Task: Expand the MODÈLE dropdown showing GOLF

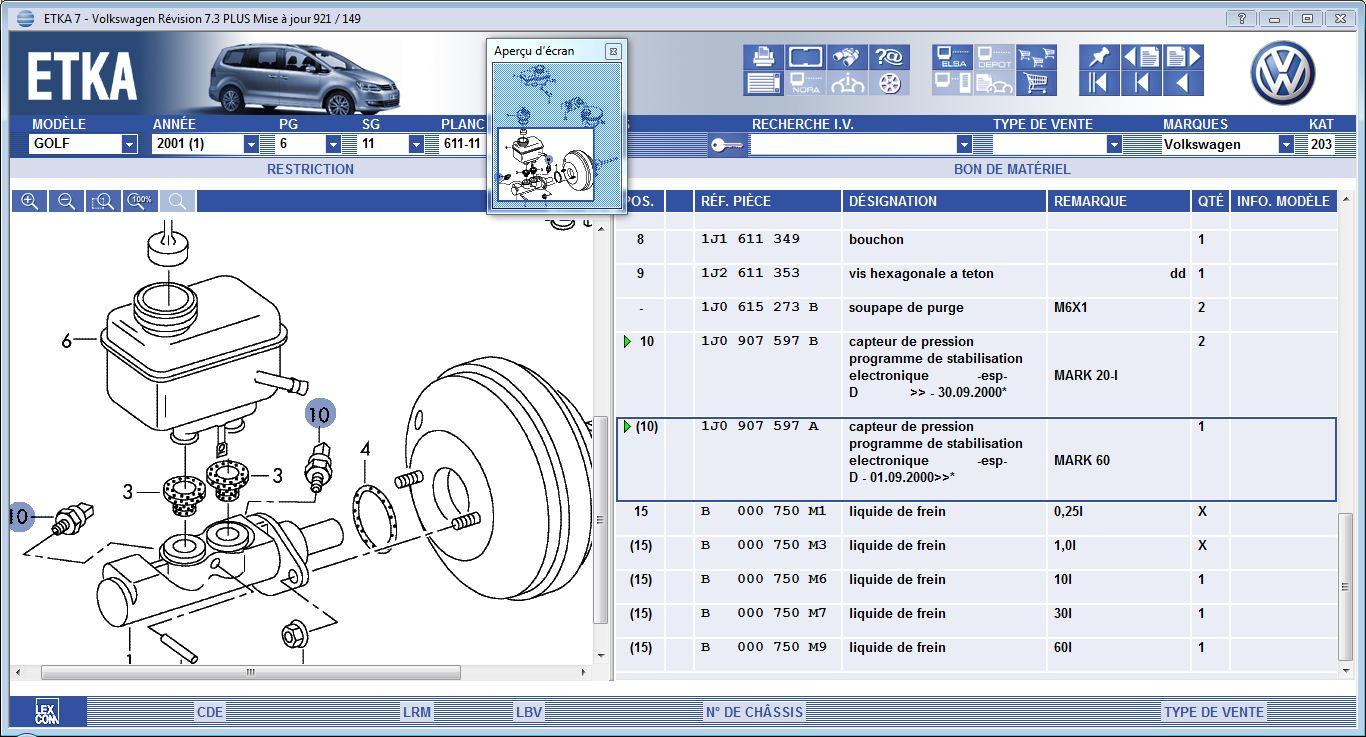Action: (129, 144)
